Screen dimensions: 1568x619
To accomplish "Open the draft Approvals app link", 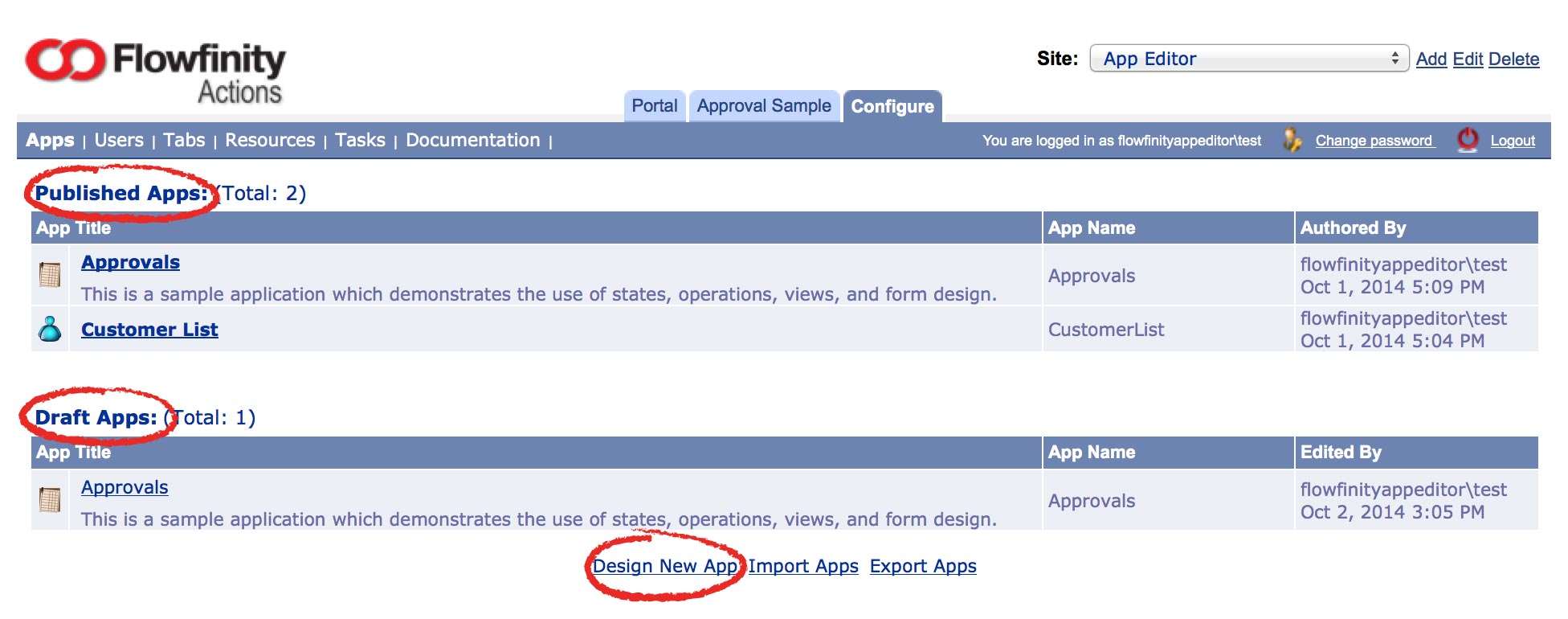I will point(125,487).
